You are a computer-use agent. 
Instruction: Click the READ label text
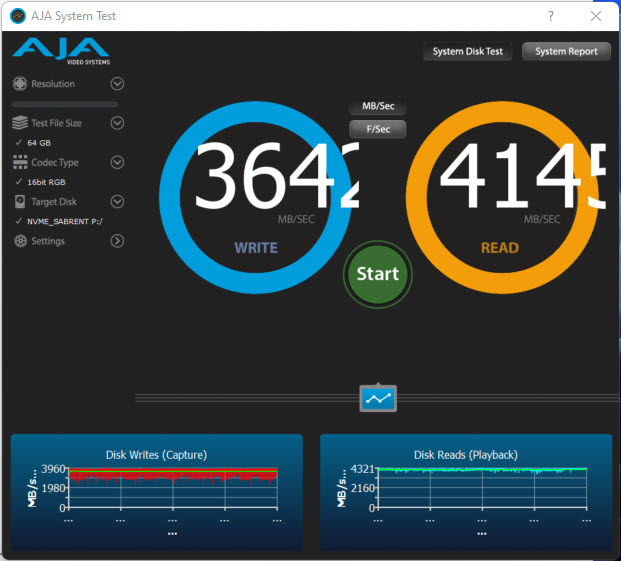(500, 248)
